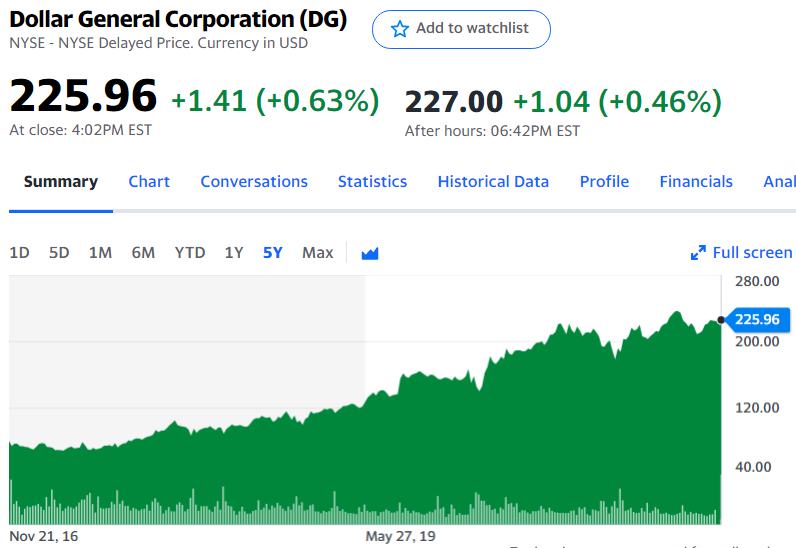Click the after hours price 227.00
Screen dimensions: 796x548
click(454, 102)
